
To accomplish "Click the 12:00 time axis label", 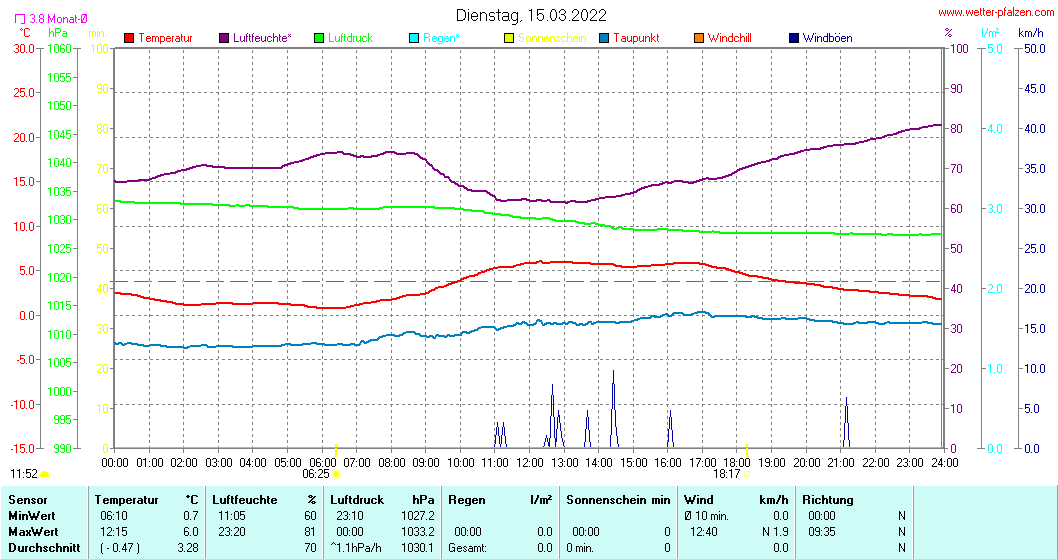I will click(x=530, y=462).
